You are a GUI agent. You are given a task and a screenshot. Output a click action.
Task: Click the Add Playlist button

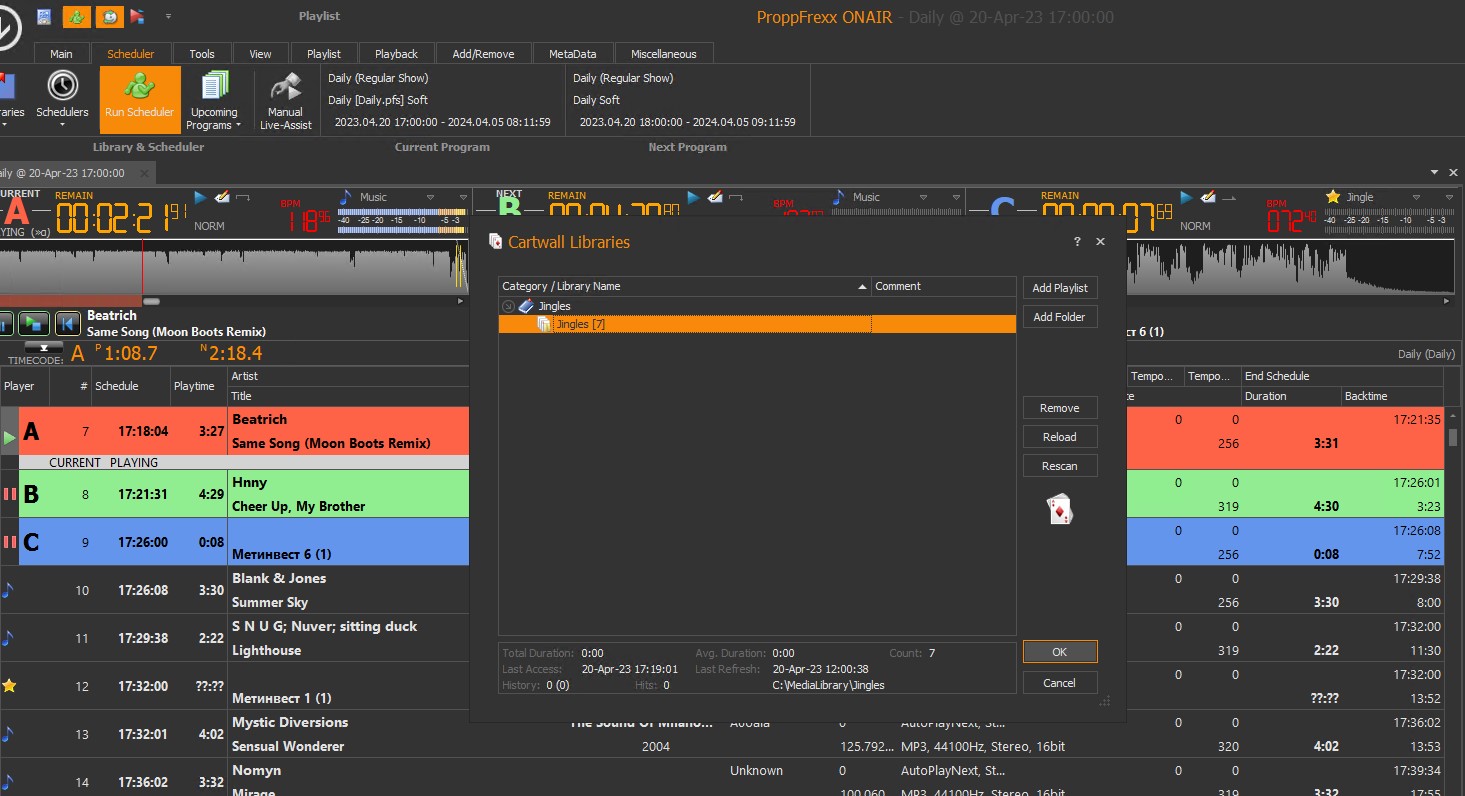coord(1059,288)
